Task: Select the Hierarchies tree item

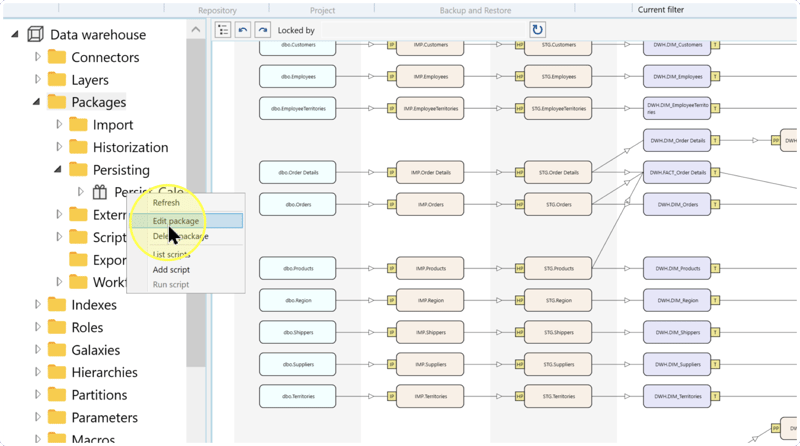Action: coord(104,372)
